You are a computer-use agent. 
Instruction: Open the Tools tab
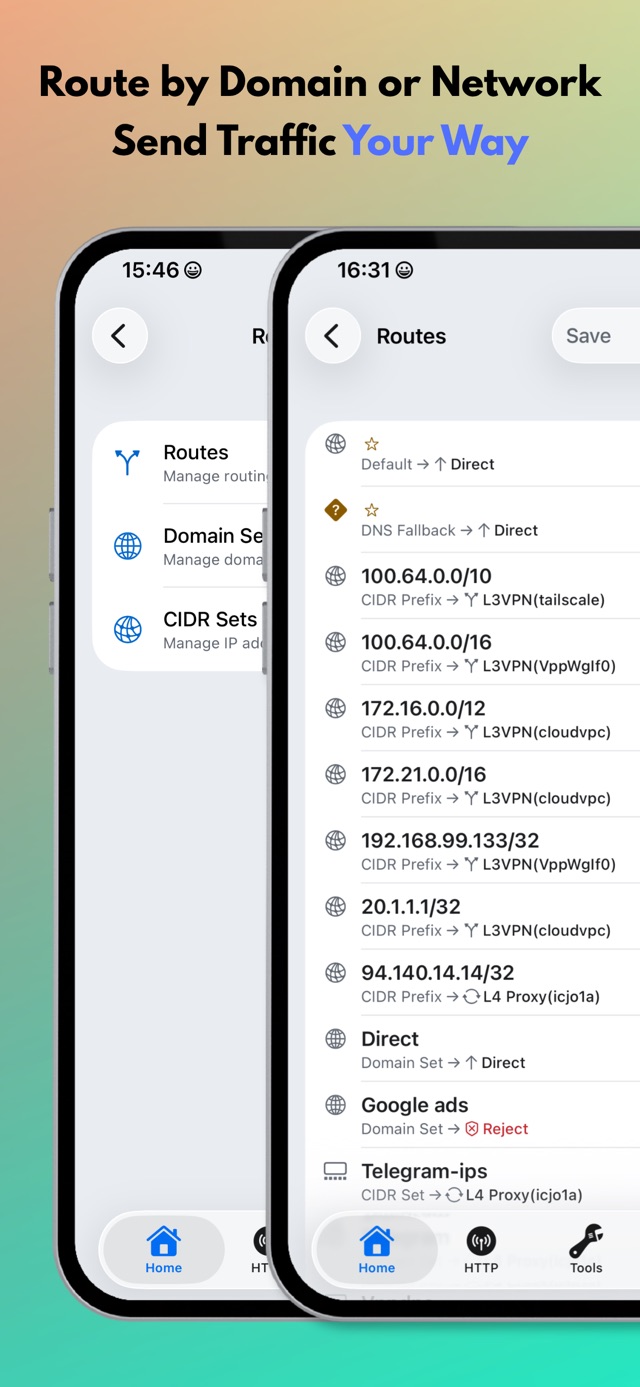pos(586,1250)
